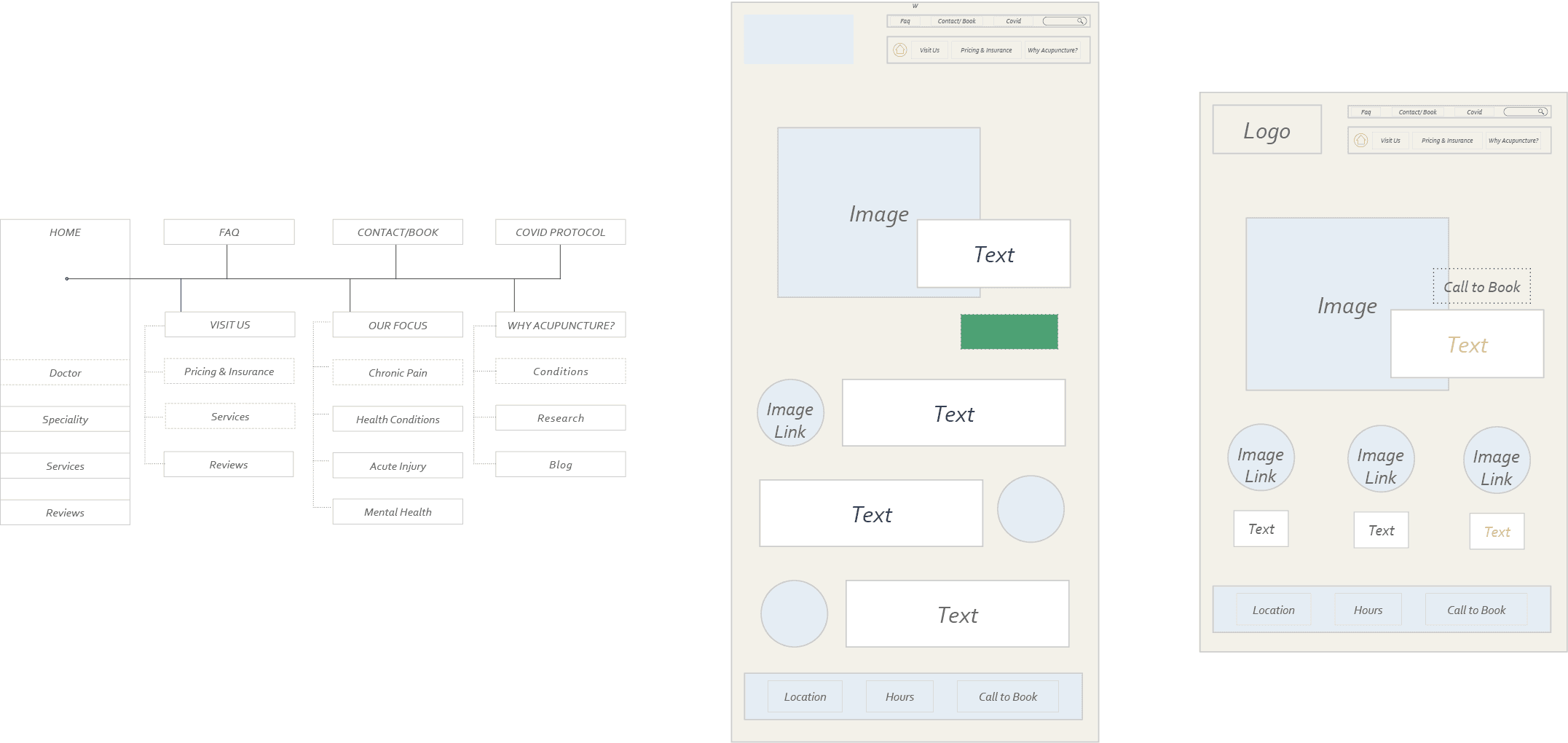Click Location in green-box wireframe footer
Screen dimensions: 1568x743
pos(805,696)
